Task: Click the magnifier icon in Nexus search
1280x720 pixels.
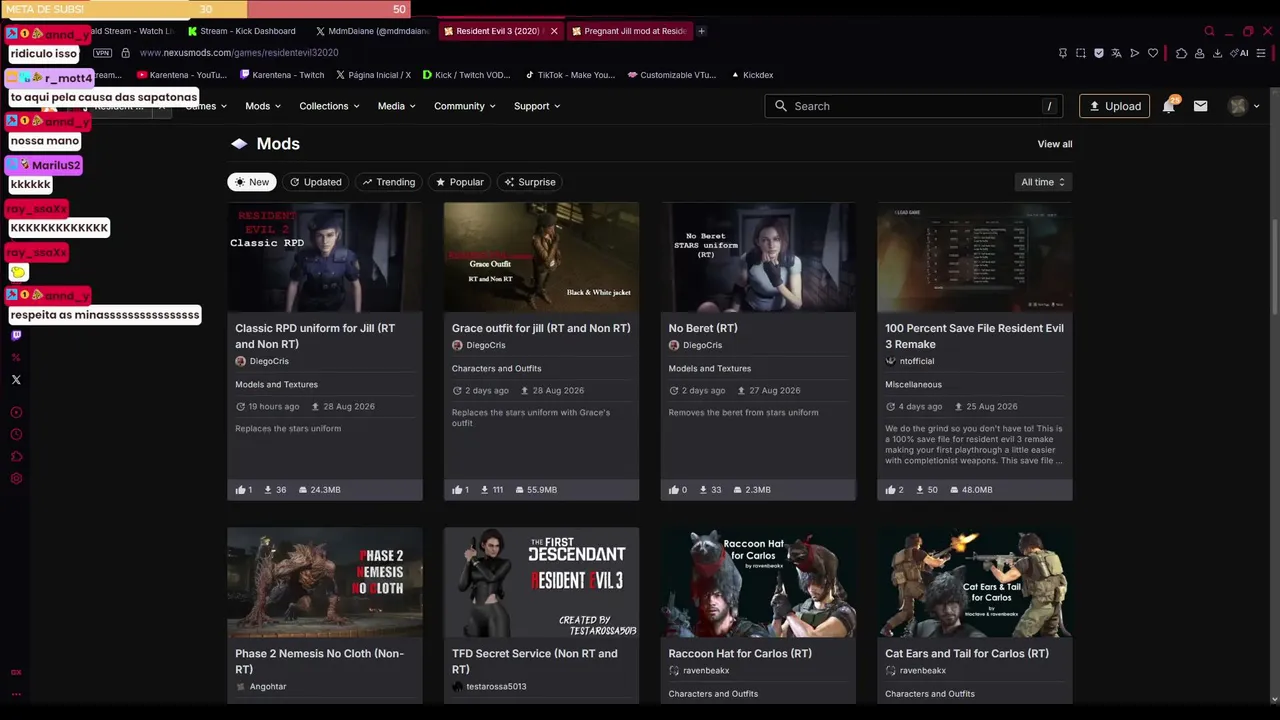Action: (781, 106)
